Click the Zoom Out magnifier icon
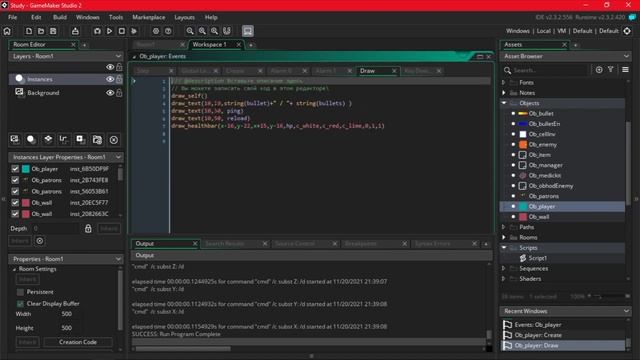This screenshot has width=640, height=360. (x=190, y=31)
